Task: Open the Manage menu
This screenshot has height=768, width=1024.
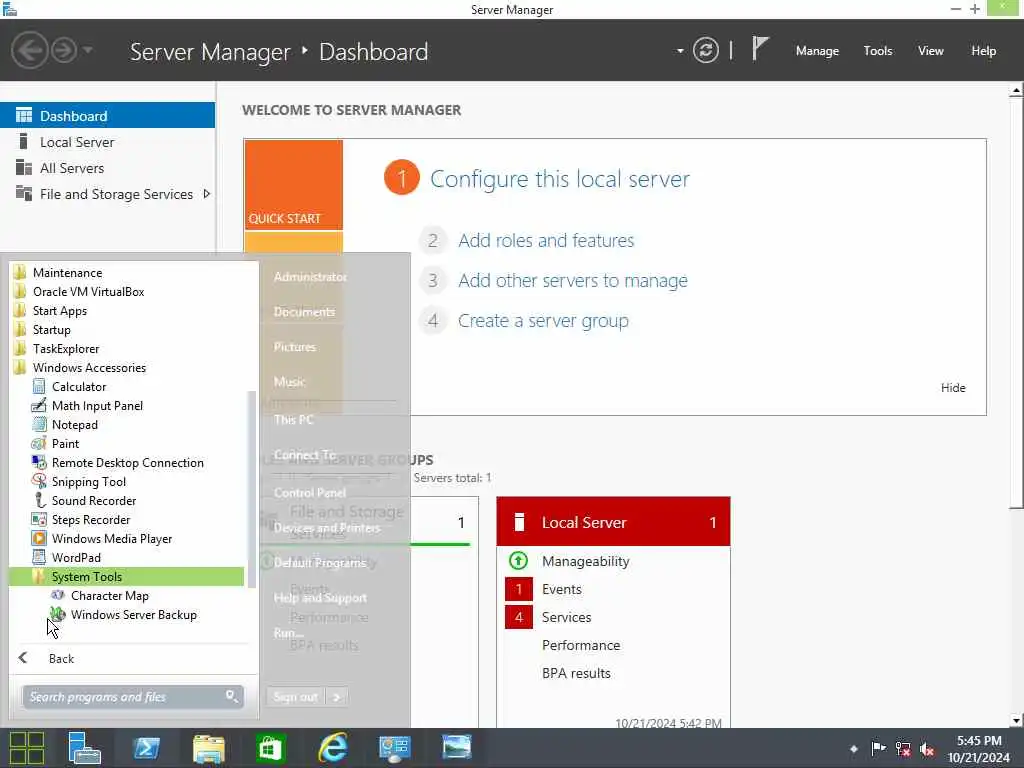Action: [x=817, y=51]
